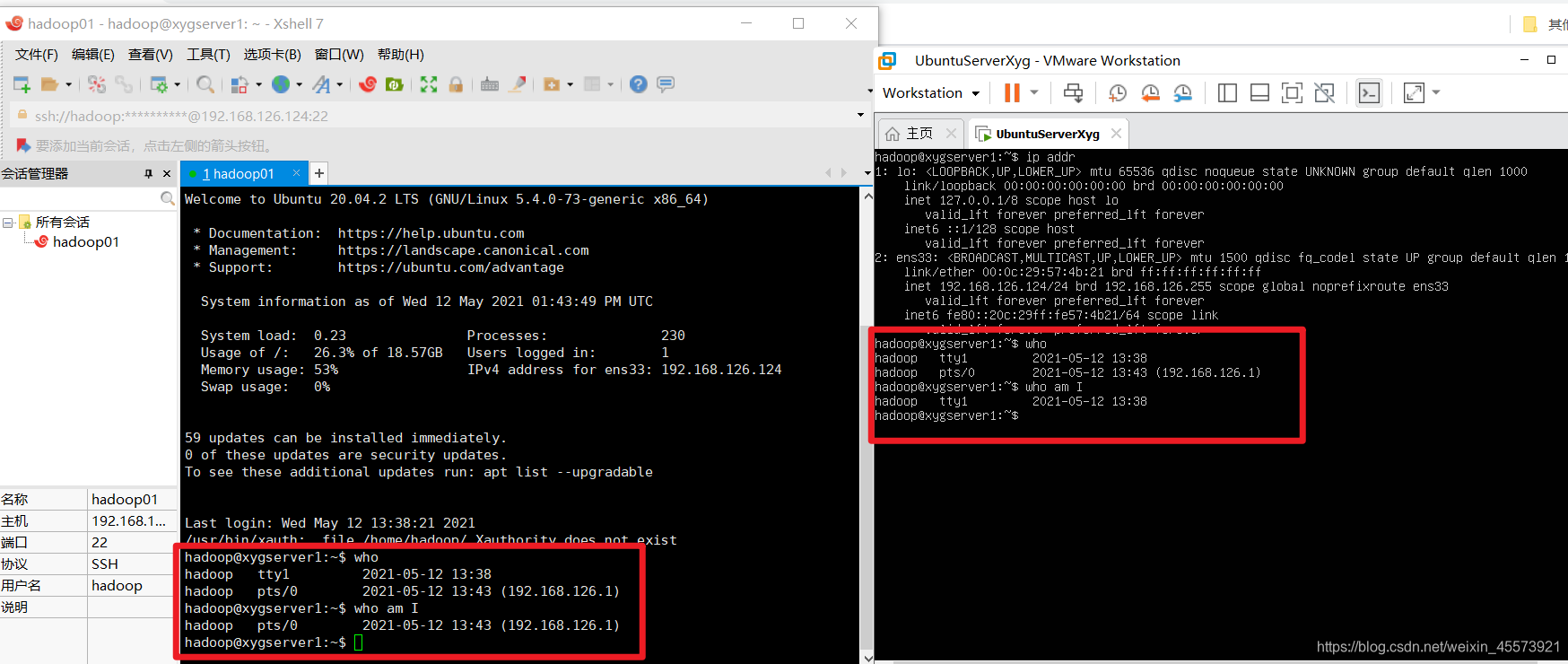
Task: Open session properties gear icon in Xshell
Action: [159, 84]
